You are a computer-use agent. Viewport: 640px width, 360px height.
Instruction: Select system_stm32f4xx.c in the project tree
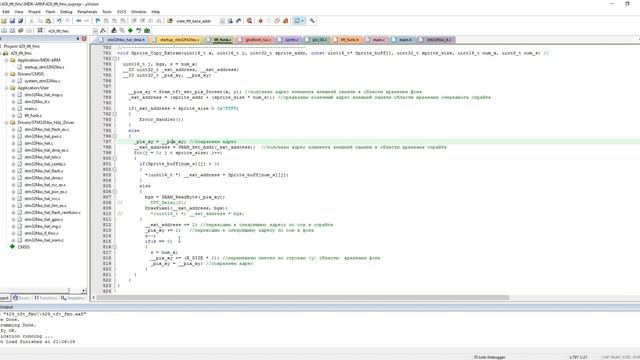tap(42, 81)
